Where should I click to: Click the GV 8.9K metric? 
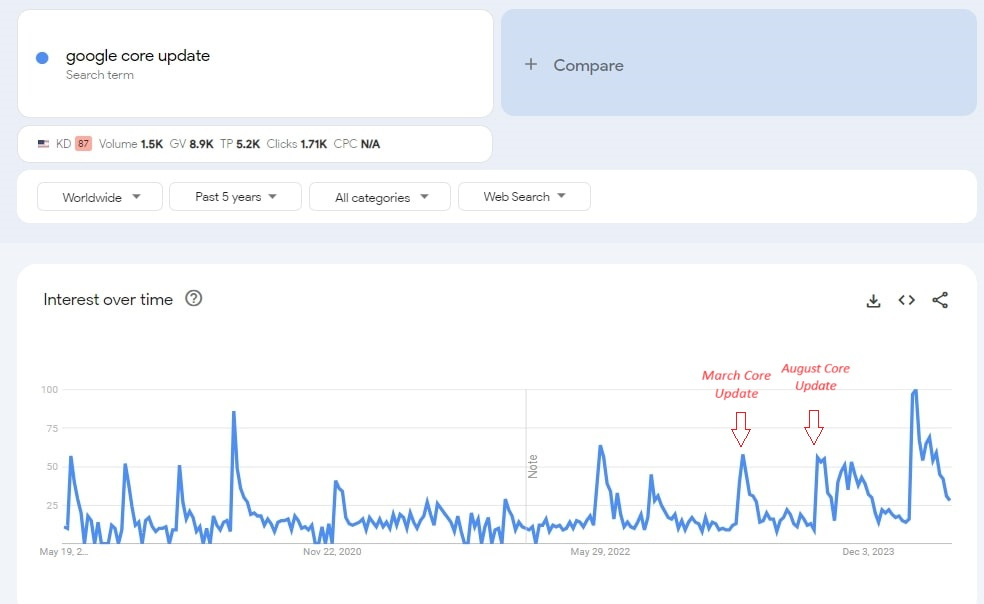pyautogui.click(x=191, y=144)
